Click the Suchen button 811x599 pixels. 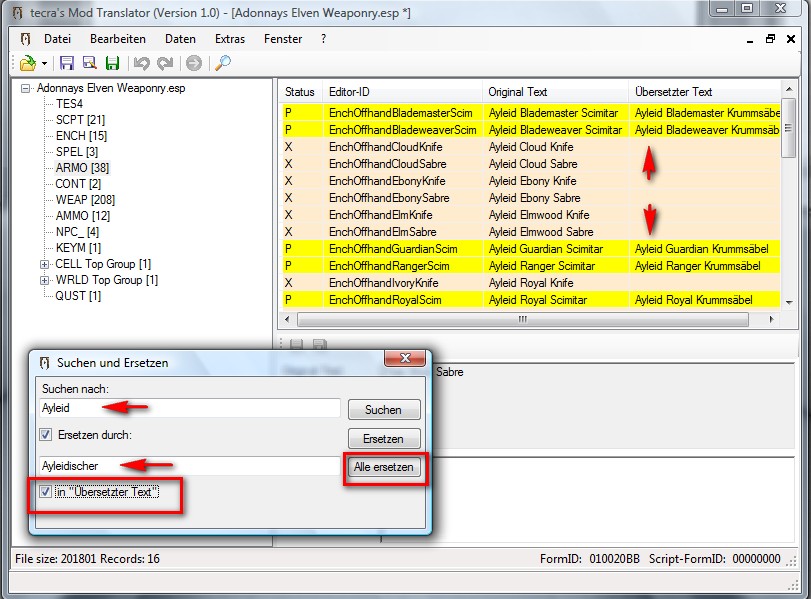click(x=384, y=410)
